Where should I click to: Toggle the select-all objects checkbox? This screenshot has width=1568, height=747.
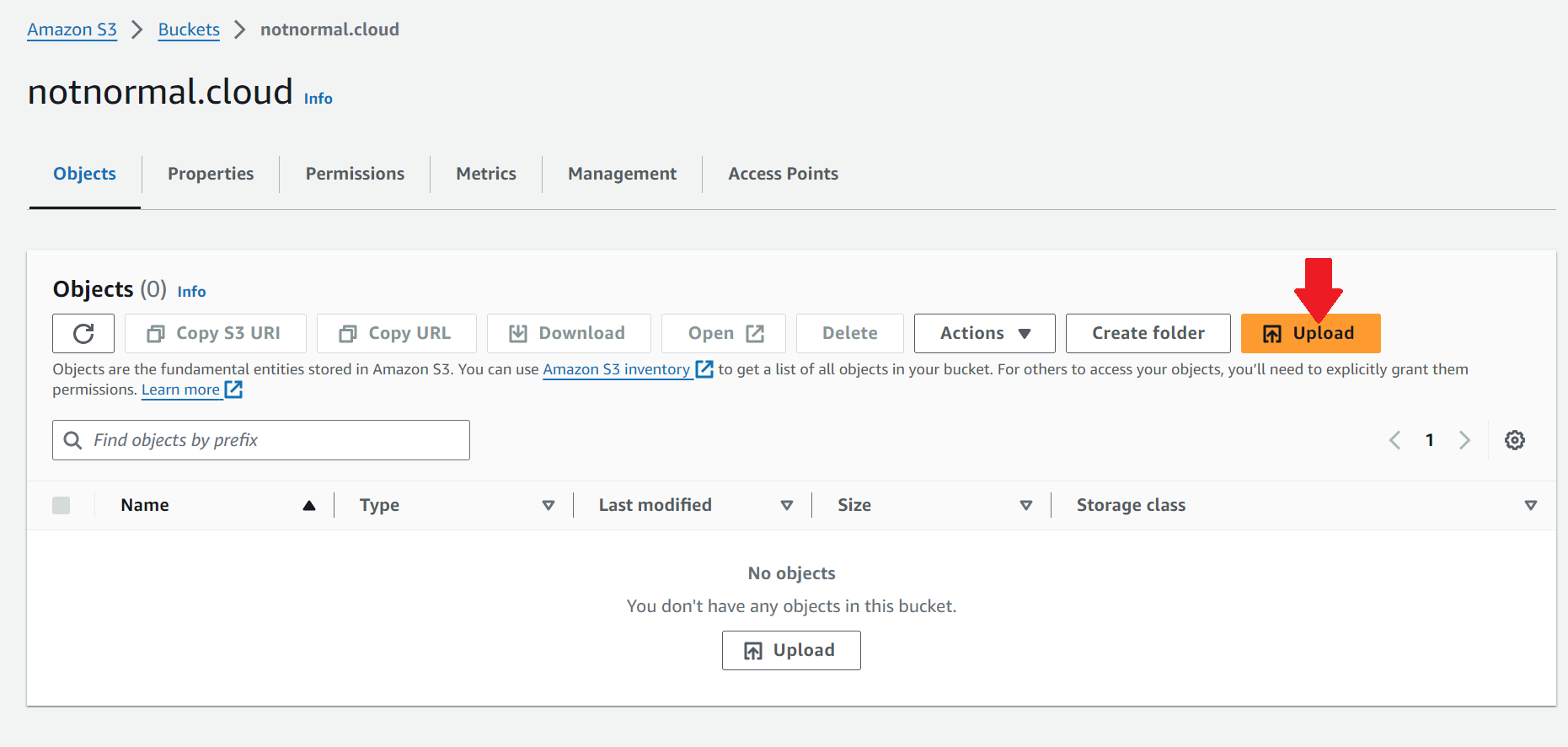tap(62, 505)
